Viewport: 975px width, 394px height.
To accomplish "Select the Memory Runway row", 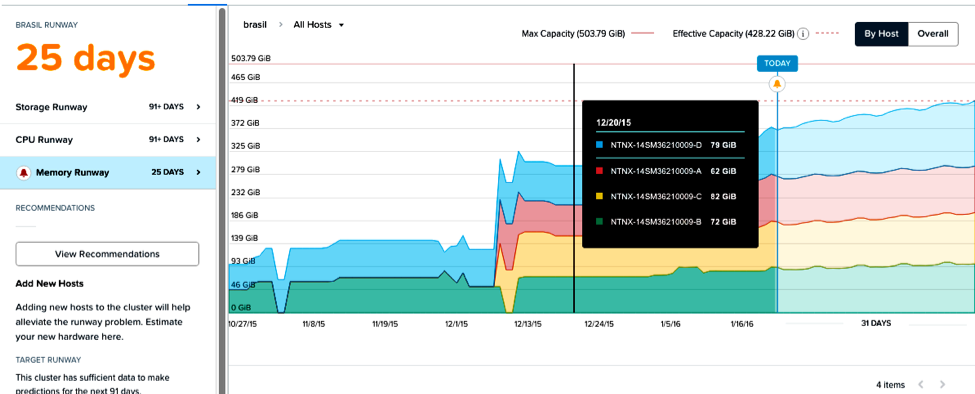I will (x=108, y=173).
